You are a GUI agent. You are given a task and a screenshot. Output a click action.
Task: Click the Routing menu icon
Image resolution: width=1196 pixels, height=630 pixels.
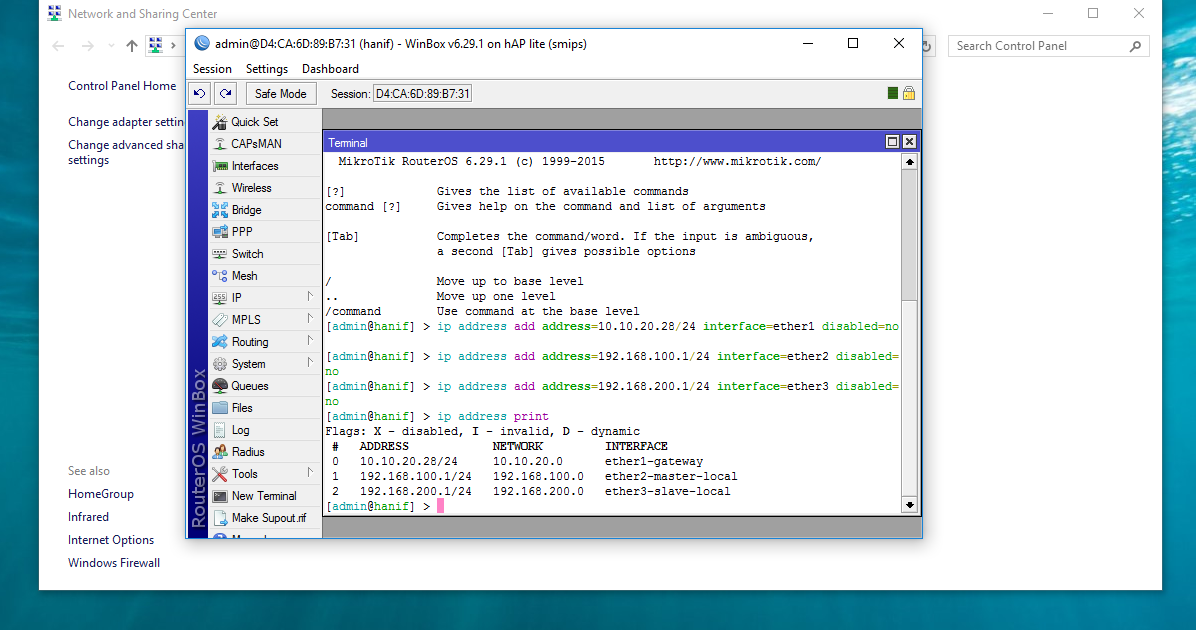pyautogui.click(x=220, y=342)
